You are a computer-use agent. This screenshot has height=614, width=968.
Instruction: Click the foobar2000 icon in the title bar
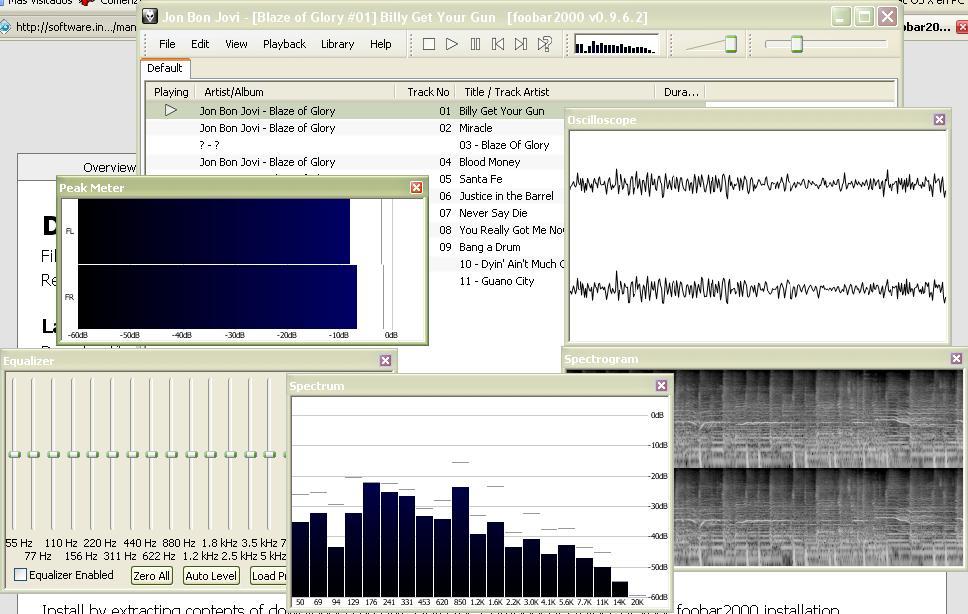point(150,16)
